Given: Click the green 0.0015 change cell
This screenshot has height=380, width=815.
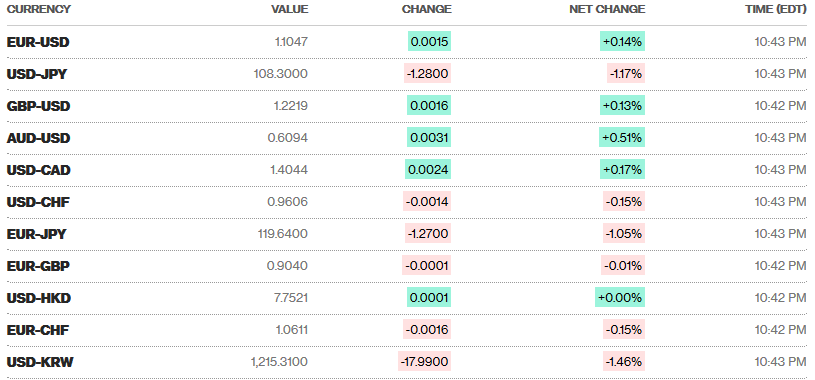Looking at the screenshot, I should pyautogui.click(x=429, y=42).
